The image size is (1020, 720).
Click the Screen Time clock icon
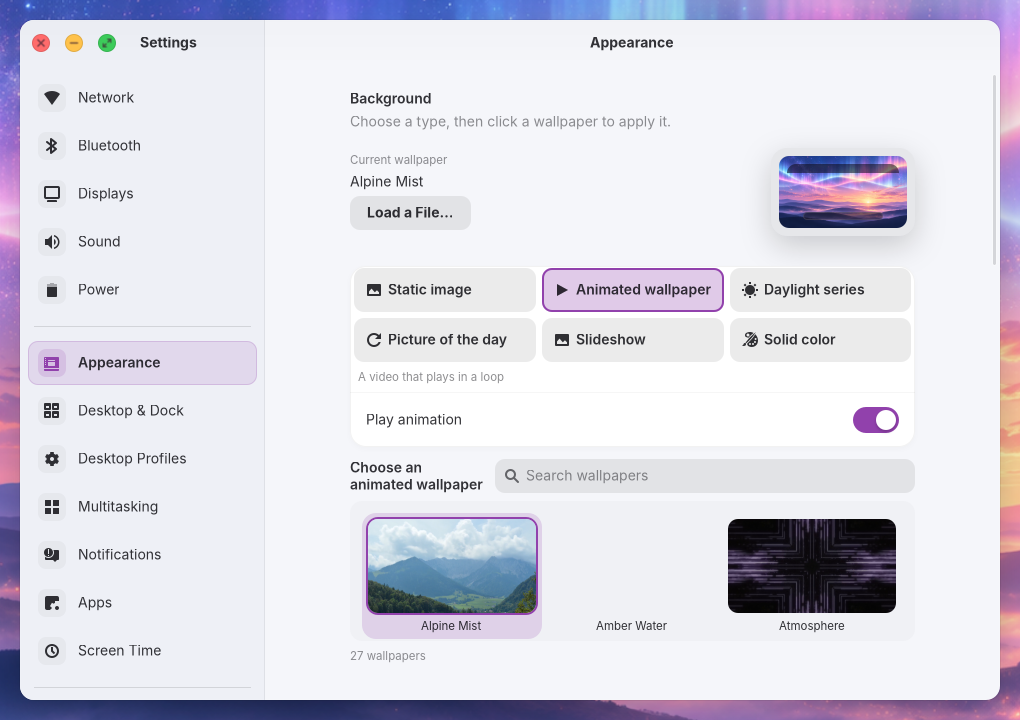(52, 650)
